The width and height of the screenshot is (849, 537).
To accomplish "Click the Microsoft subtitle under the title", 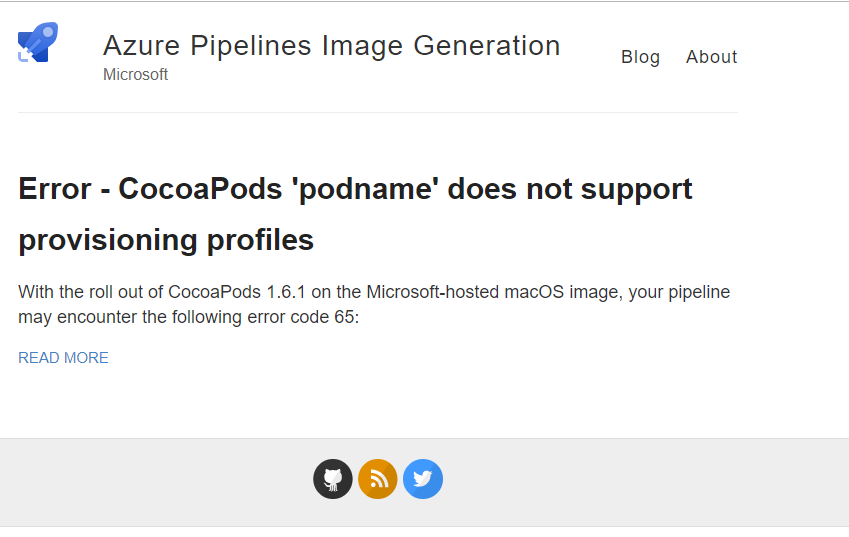I will (135, 75).
